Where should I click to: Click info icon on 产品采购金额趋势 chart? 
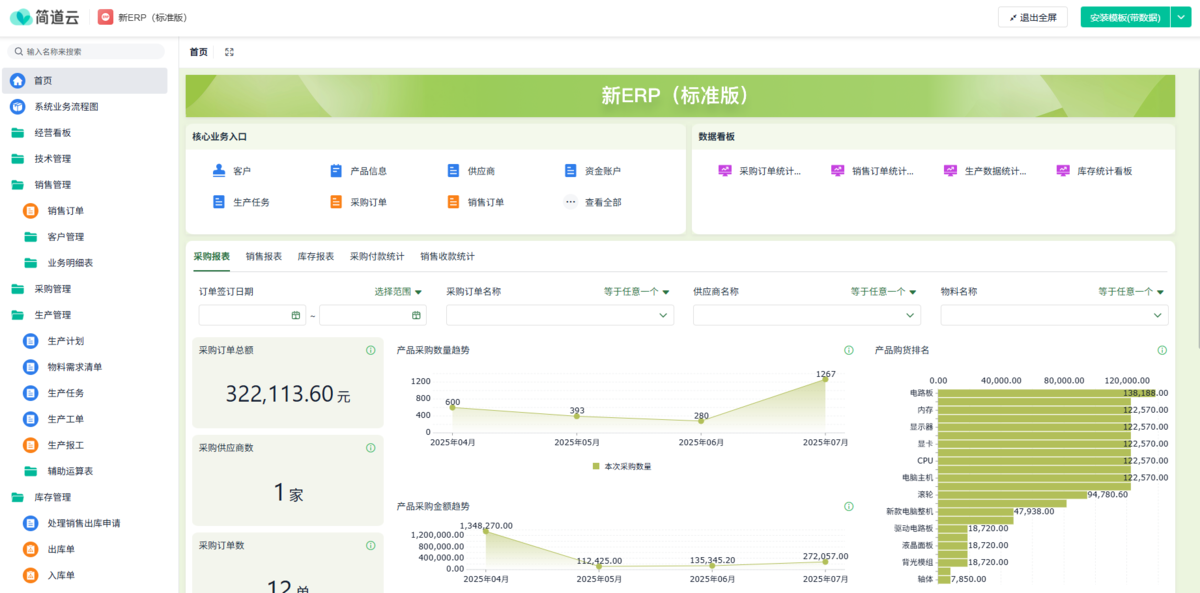849,506
